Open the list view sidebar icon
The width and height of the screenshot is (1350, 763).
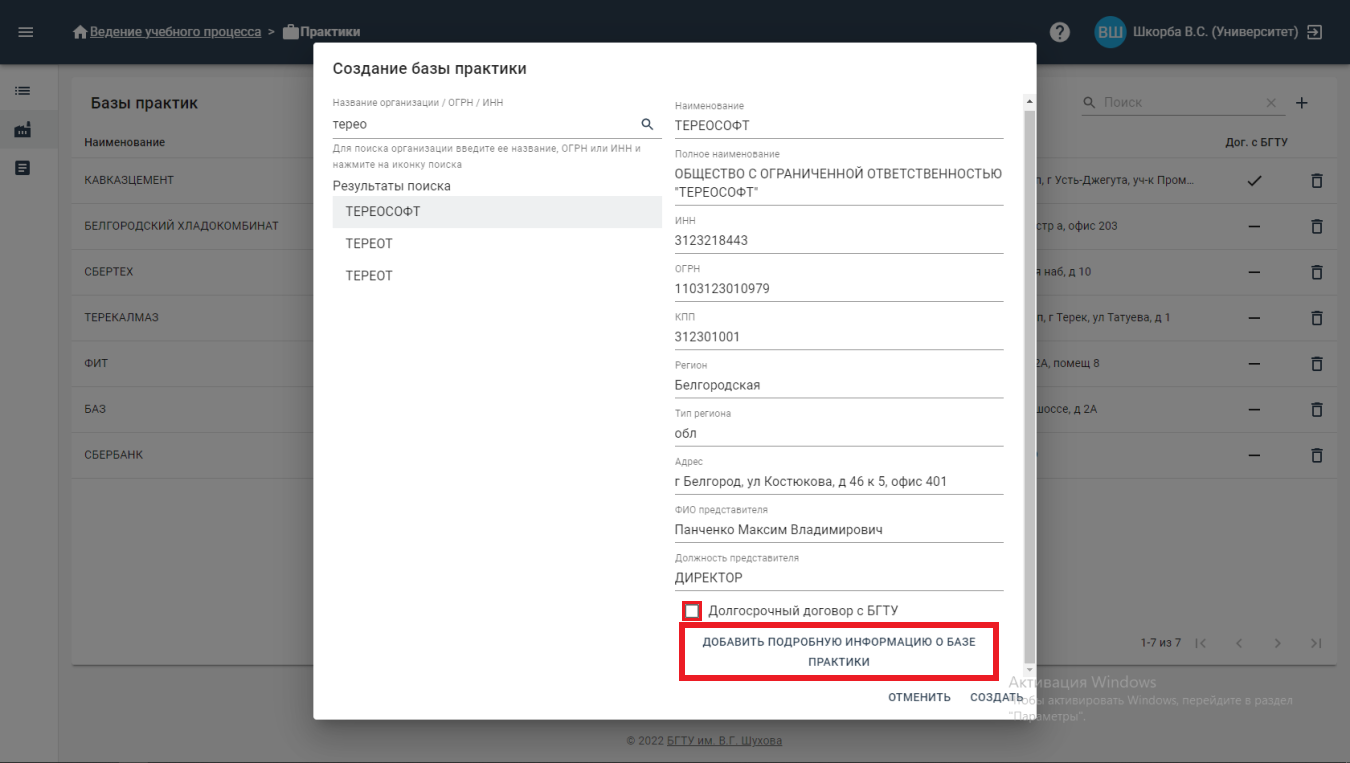point(22,90)
